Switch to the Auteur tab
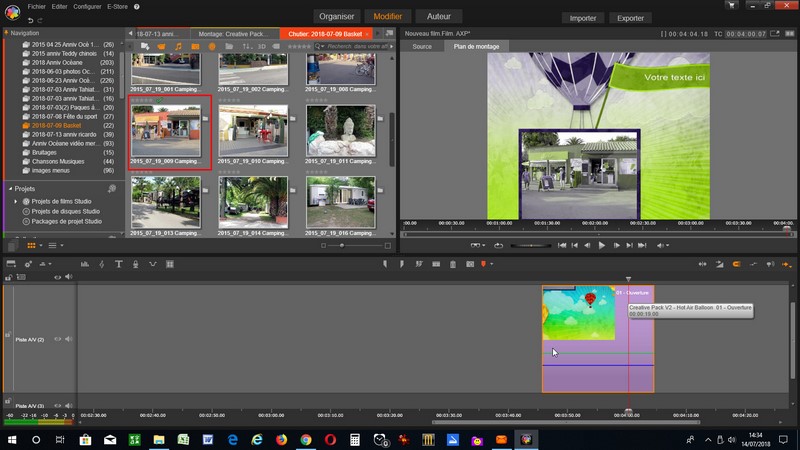This screenshot has height=450, width=800. pos(439,16)
